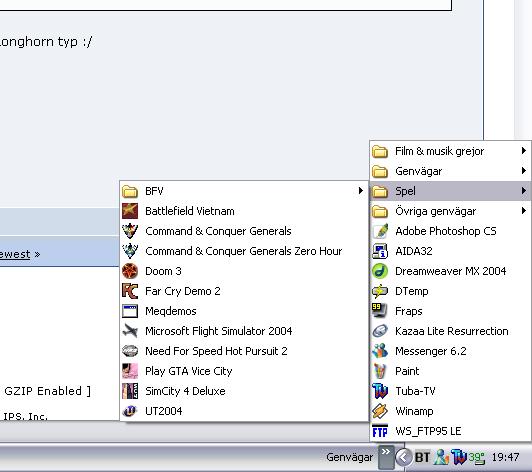Click the system clock showing 19:47
532x472 pixels.
[505, 457]
